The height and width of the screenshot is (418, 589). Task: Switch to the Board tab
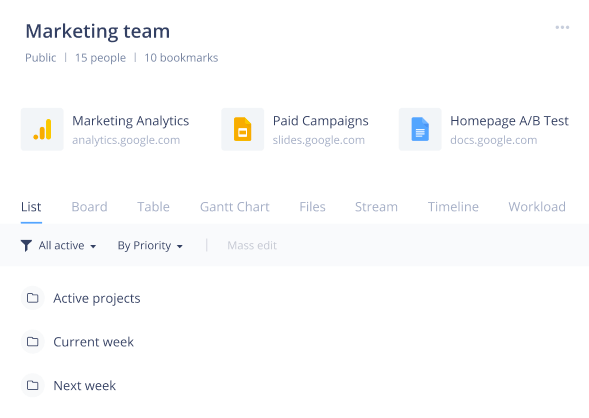pyautogui.click(x=89, y=207)
